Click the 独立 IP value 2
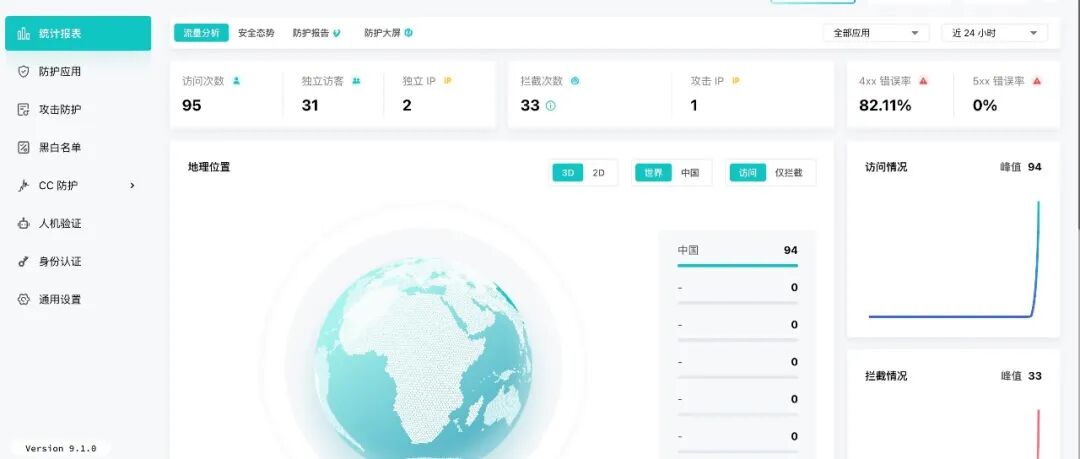The width and height of the screenshot is (1080, 459). pos(407,105)
